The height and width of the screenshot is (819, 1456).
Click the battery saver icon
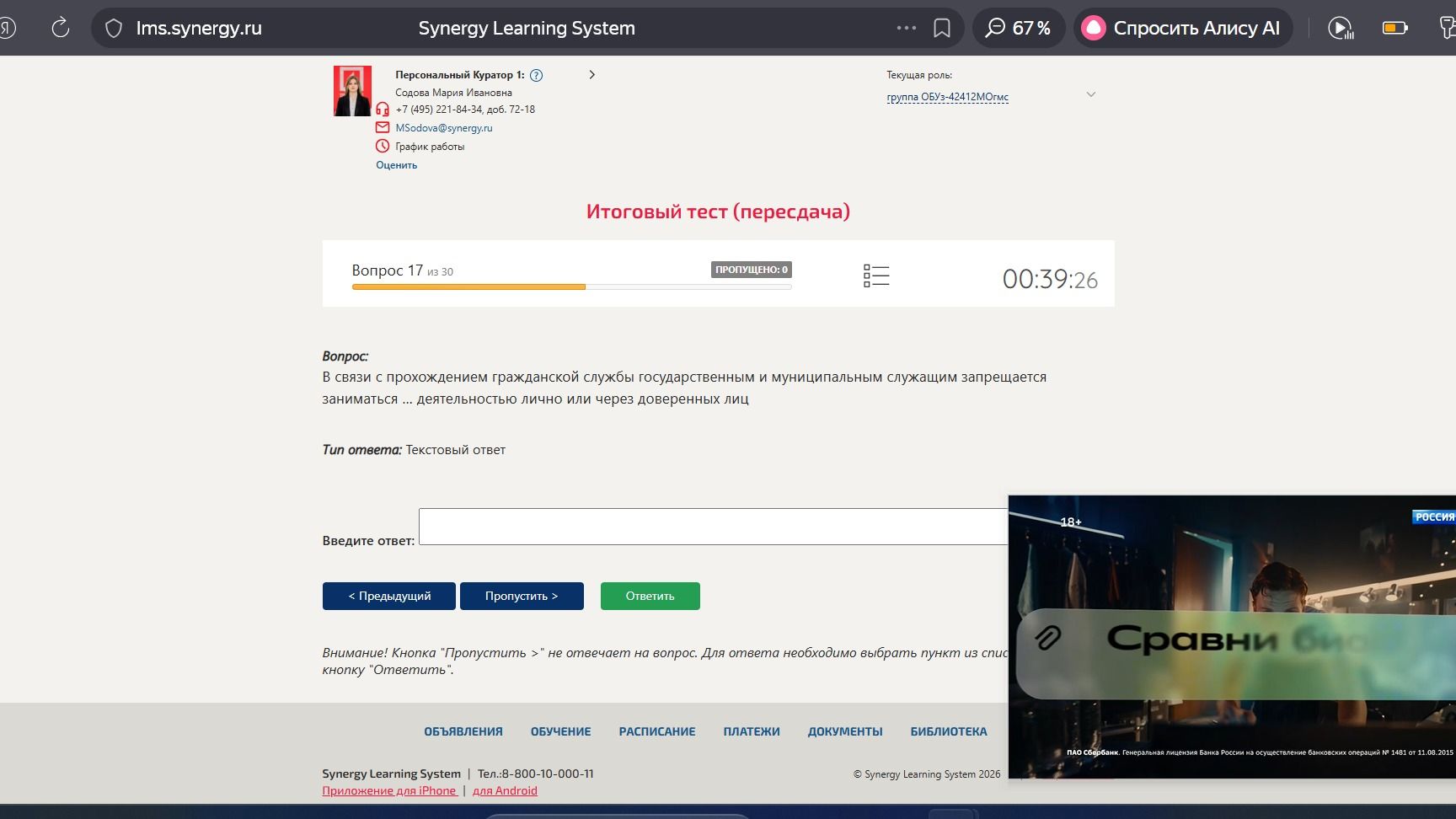click(x=1395, y=29)
